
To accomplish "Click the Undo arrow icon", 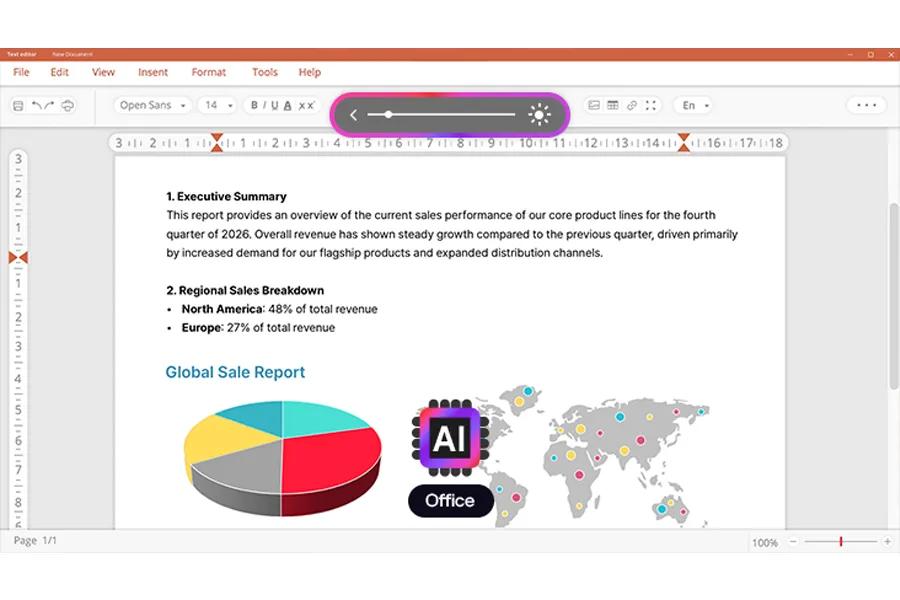I will click(37, 105).
